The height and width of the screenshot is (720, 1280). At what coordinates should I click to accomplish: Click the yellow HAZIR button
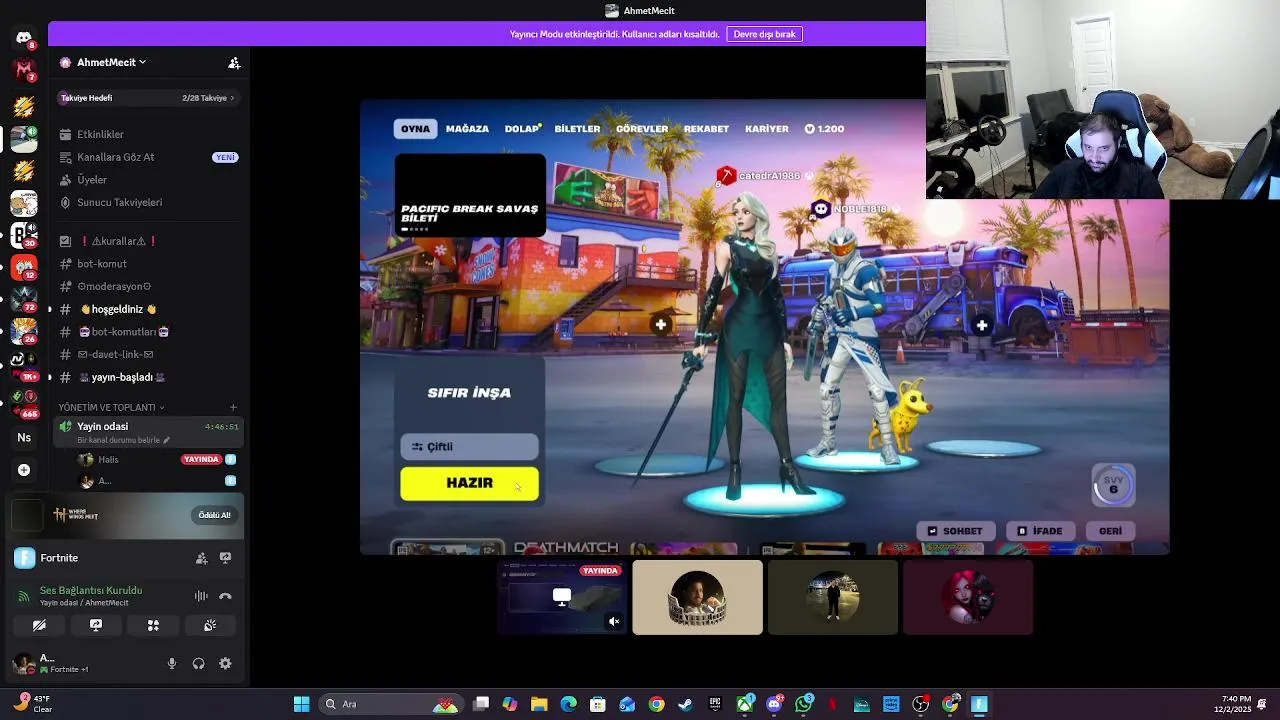469,483
